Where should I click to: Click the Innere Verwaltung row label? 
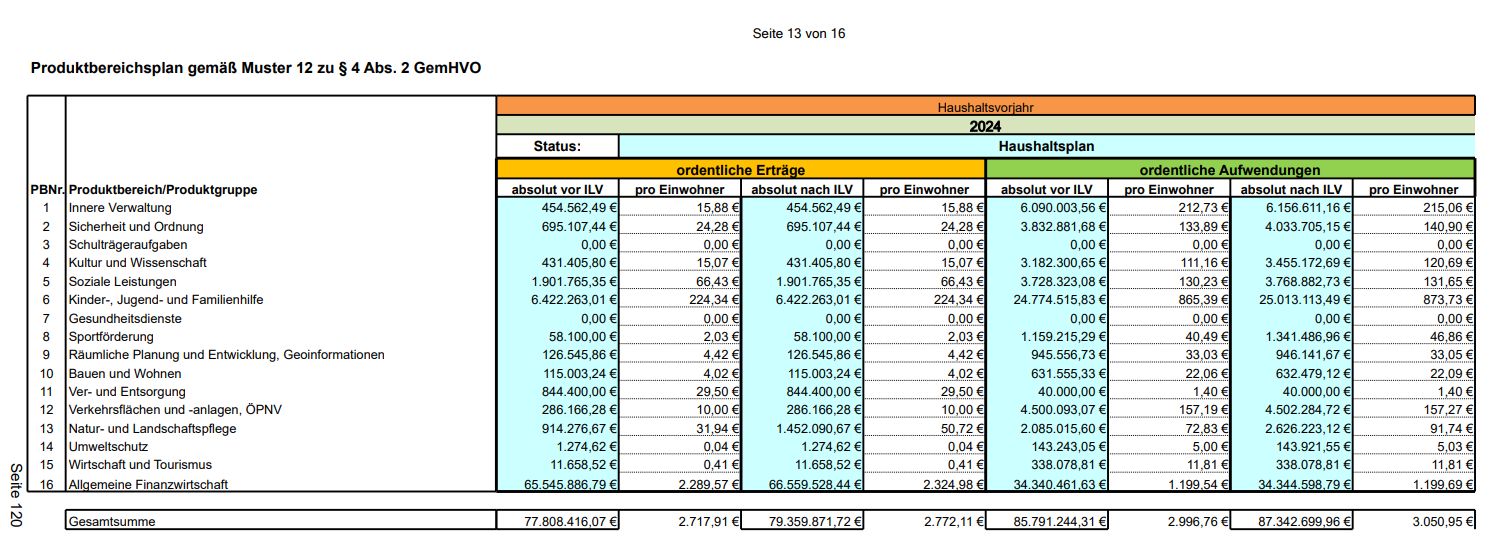pyautogui.click(x=120, y=208)
